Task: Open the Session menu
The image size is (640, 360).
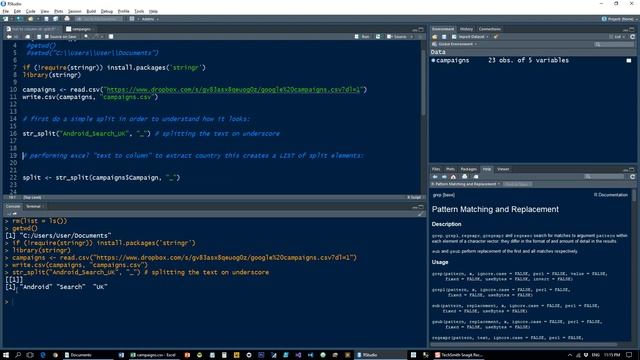Action: click(75, 11)
